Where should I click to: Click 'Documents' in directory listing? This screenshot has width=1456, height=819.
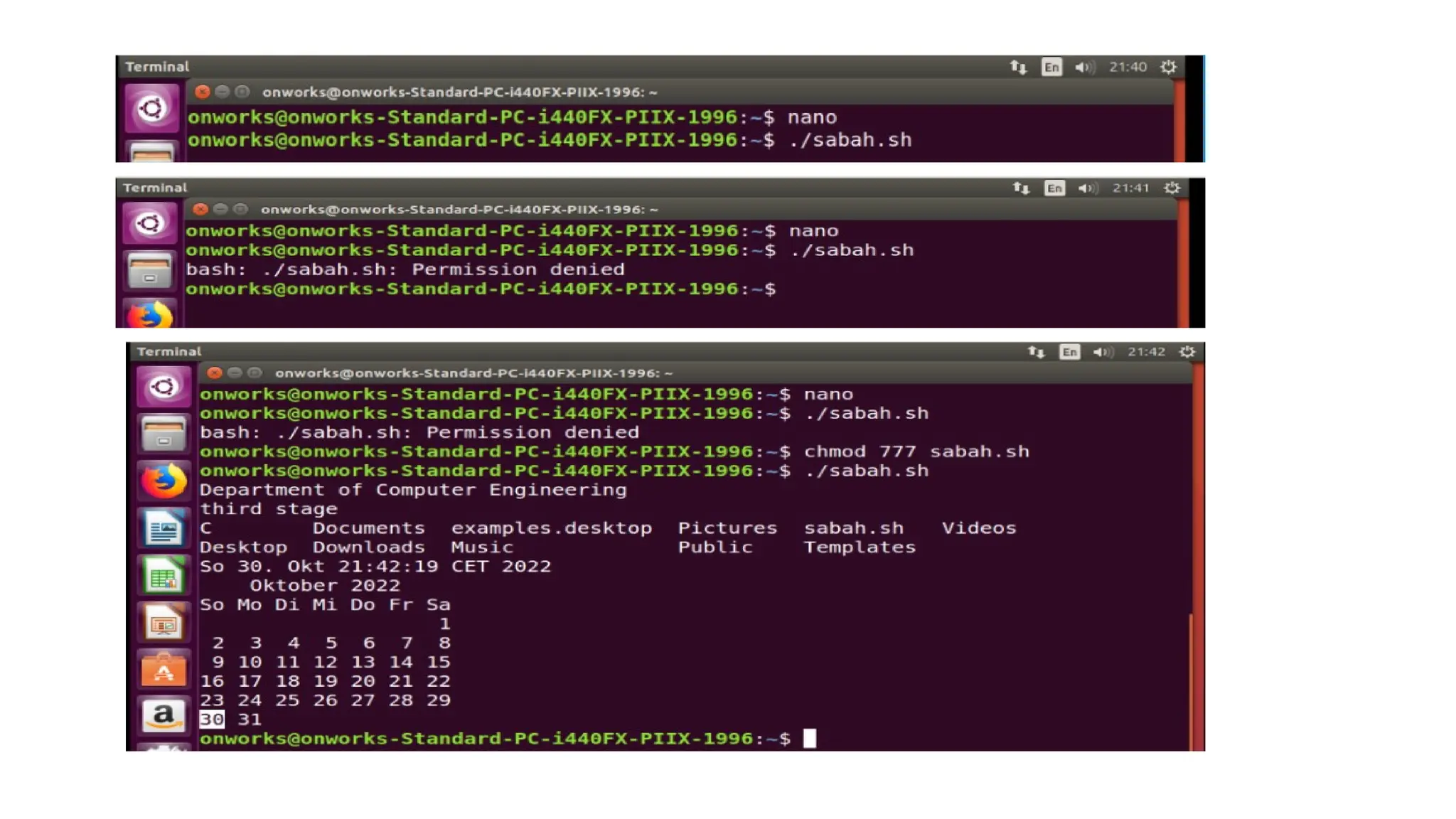pyautogui.click(x=368, y=528)
